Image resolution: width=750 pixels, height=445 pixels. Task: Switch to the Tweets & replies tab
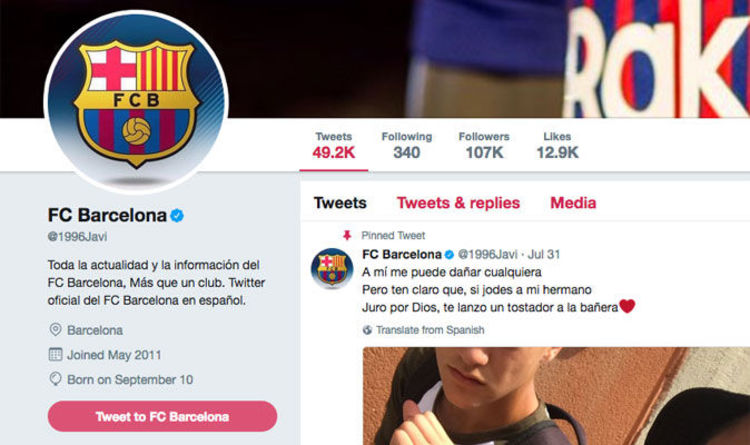coord(458,203)
